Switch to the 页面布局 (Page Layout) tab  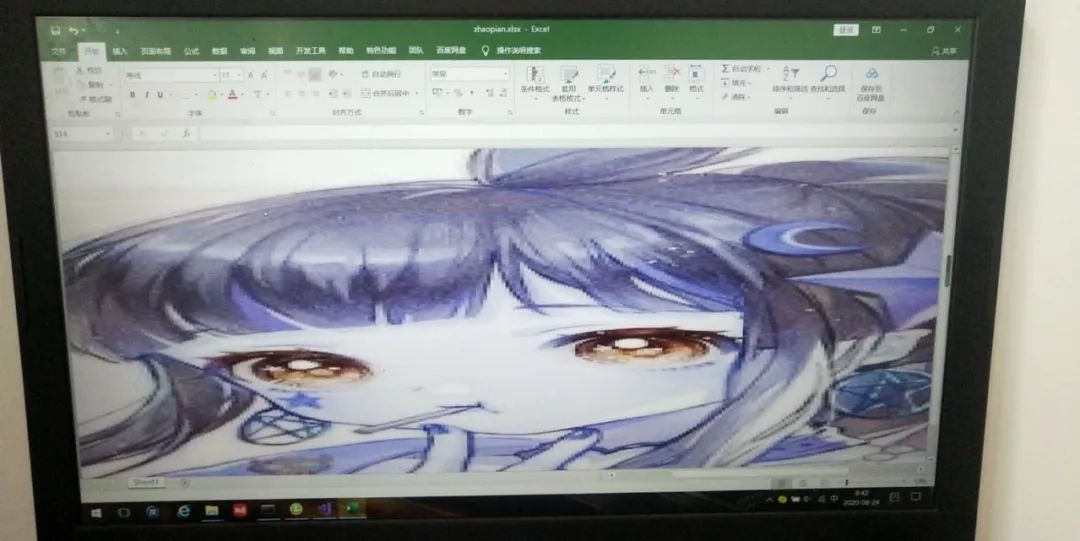(x=156, y=51)
